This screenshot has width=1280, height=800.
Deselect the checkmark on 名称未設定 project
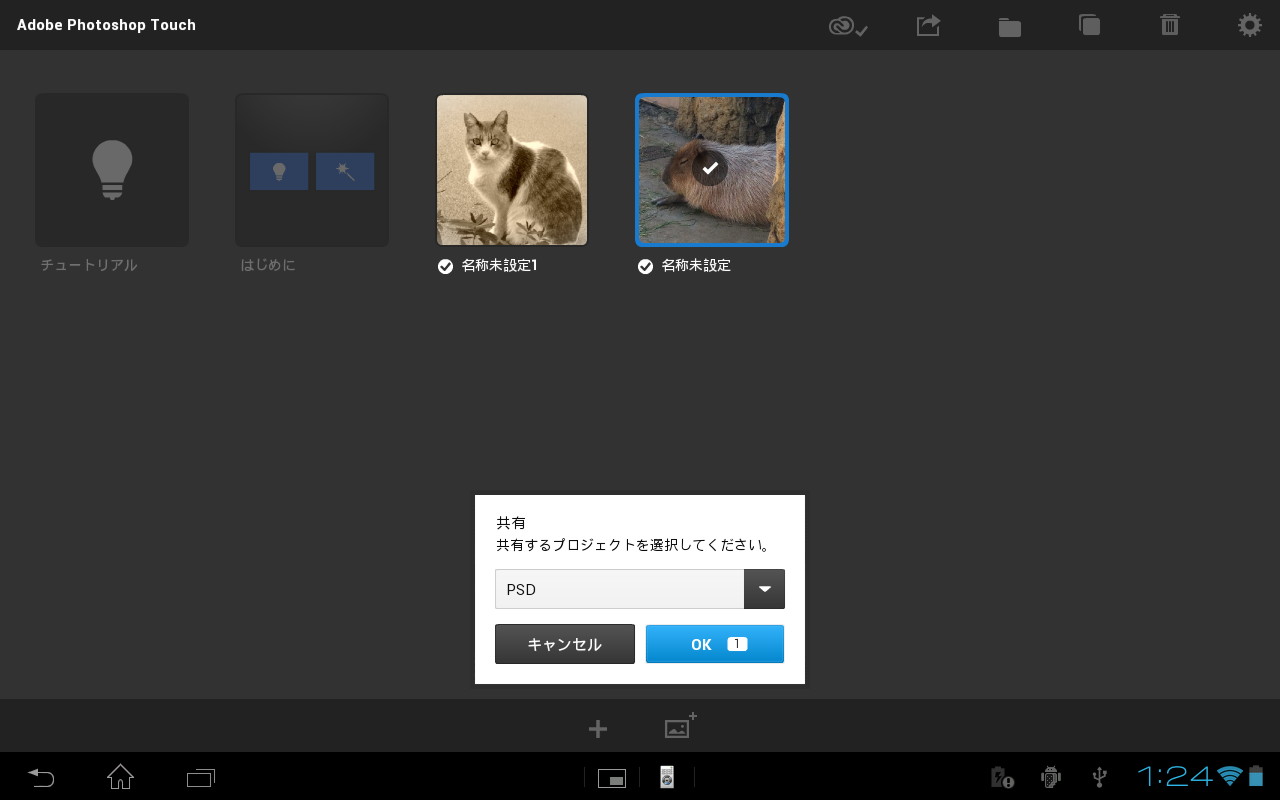click(645, 266)
